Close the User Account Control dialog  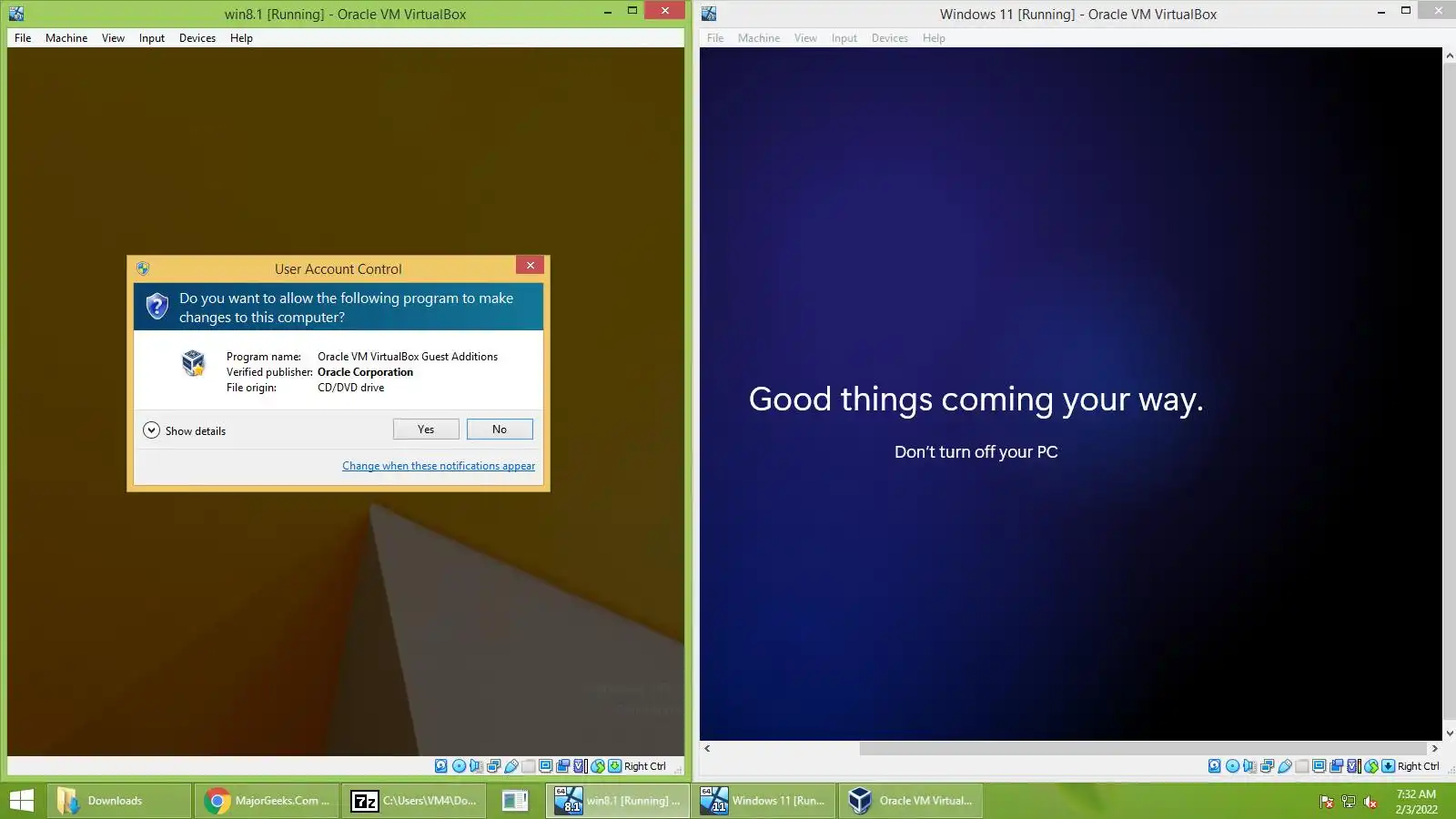pyautogui.click(x=530, y=265)
